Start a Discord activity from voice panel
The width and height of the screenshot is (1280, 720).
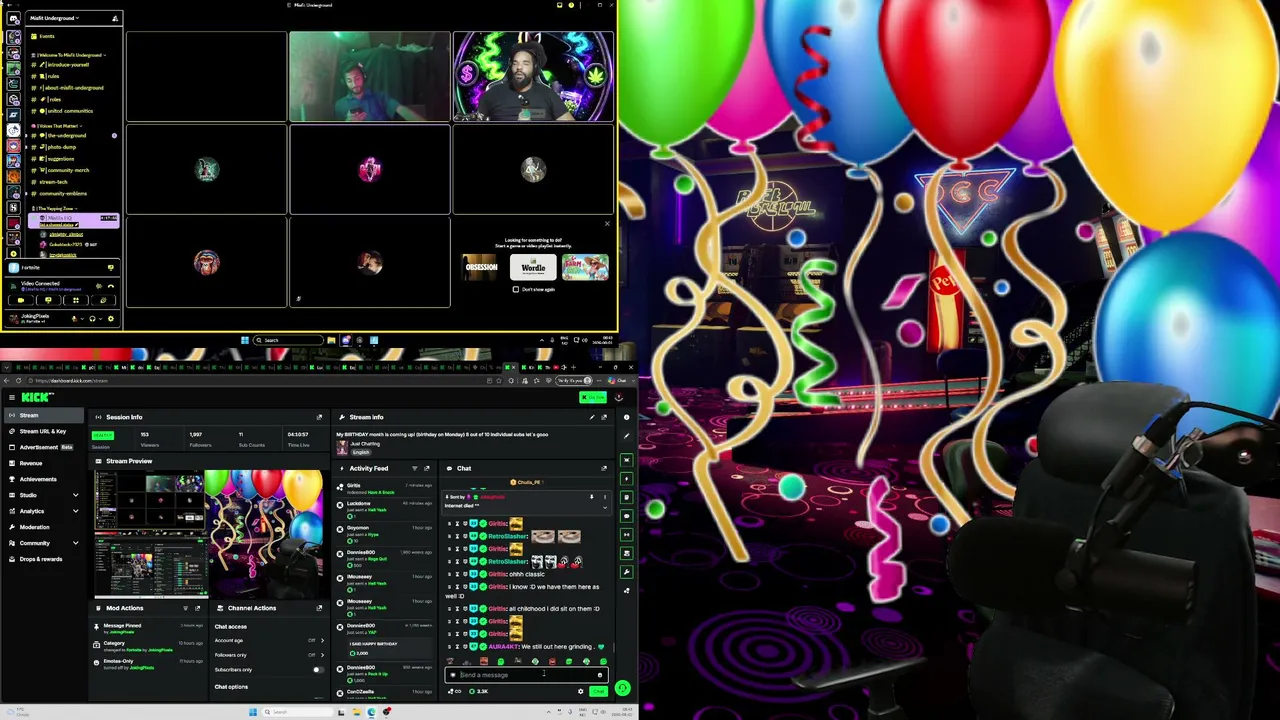(x=76, y=300)
